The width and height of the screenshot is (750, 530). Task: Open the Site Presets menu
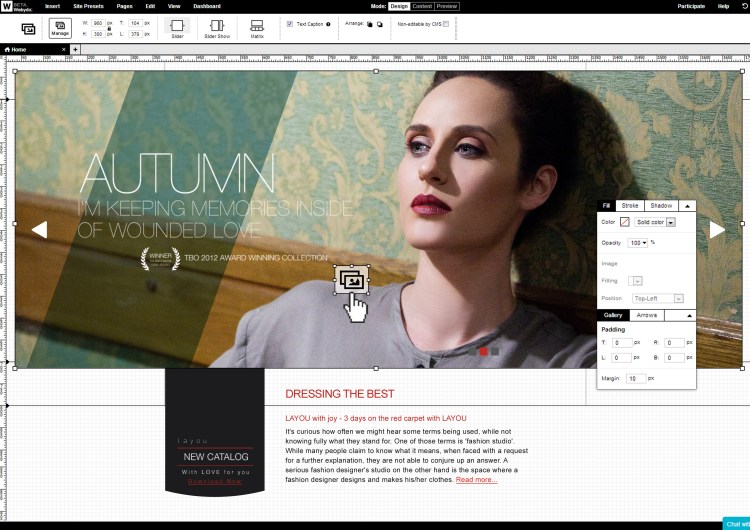[x=88, y=6]
